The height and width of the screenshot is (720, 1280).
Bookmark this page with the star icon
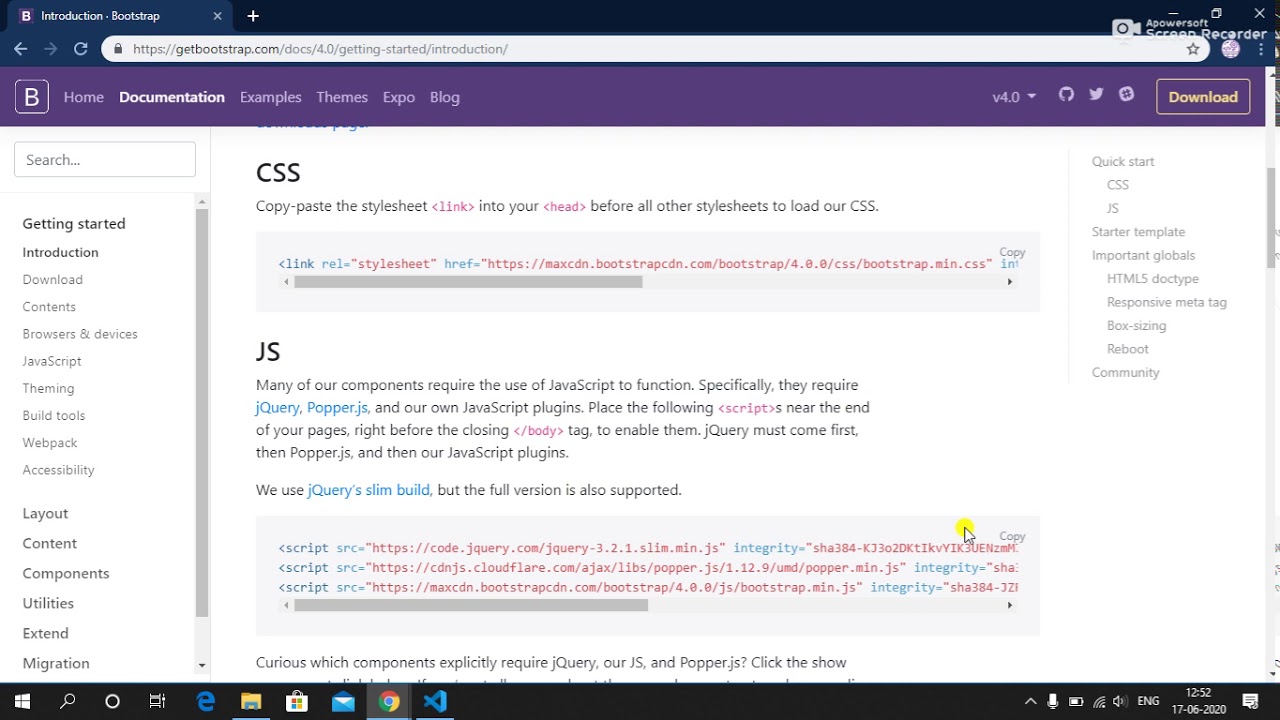[x=1193, y=48]
